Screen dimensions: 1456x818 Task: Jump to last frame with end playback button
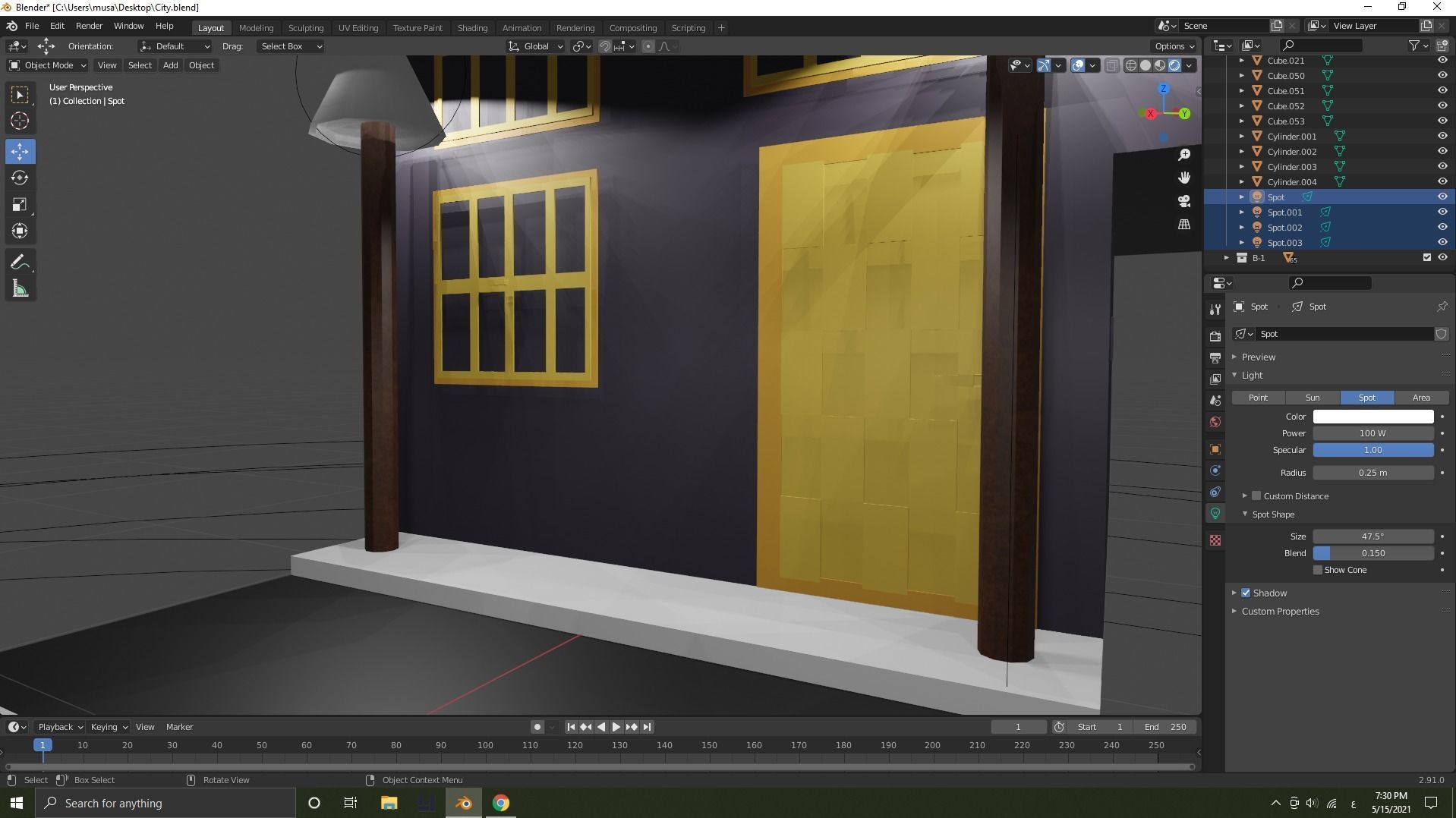pos(648,726)
